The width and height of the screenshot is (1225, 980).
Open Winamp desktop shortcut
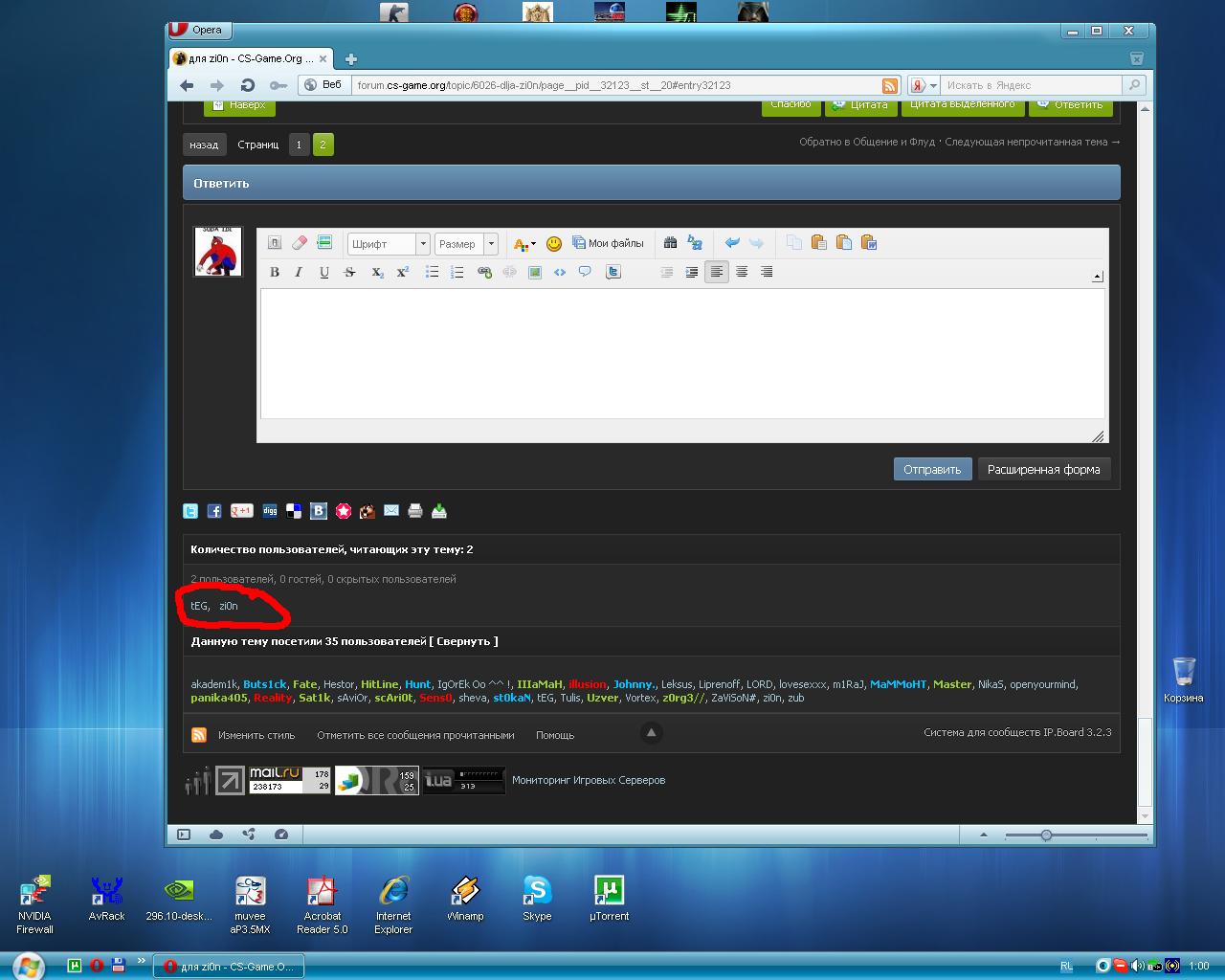[465, 900]
